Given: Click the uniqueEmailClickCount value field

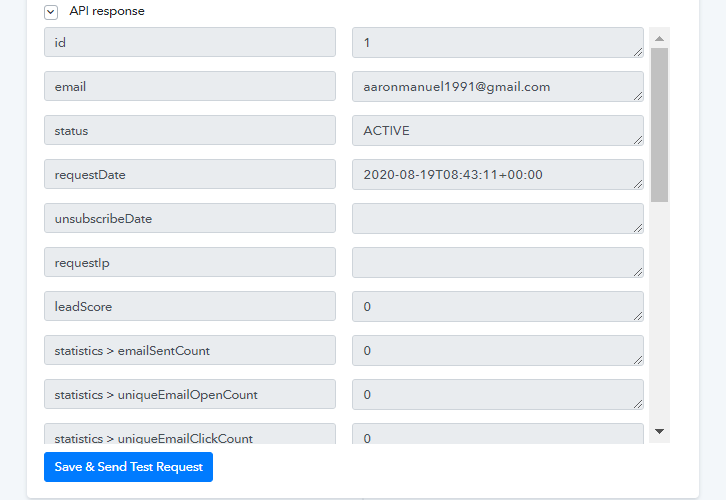Looking at the screenshot, I should 498,434.
